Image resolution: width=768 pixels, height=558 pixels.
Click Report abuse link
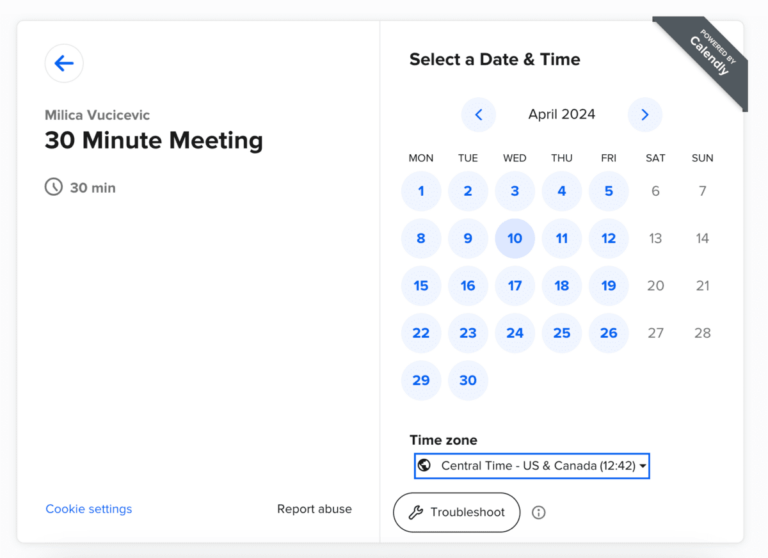[x=314, y=509]
